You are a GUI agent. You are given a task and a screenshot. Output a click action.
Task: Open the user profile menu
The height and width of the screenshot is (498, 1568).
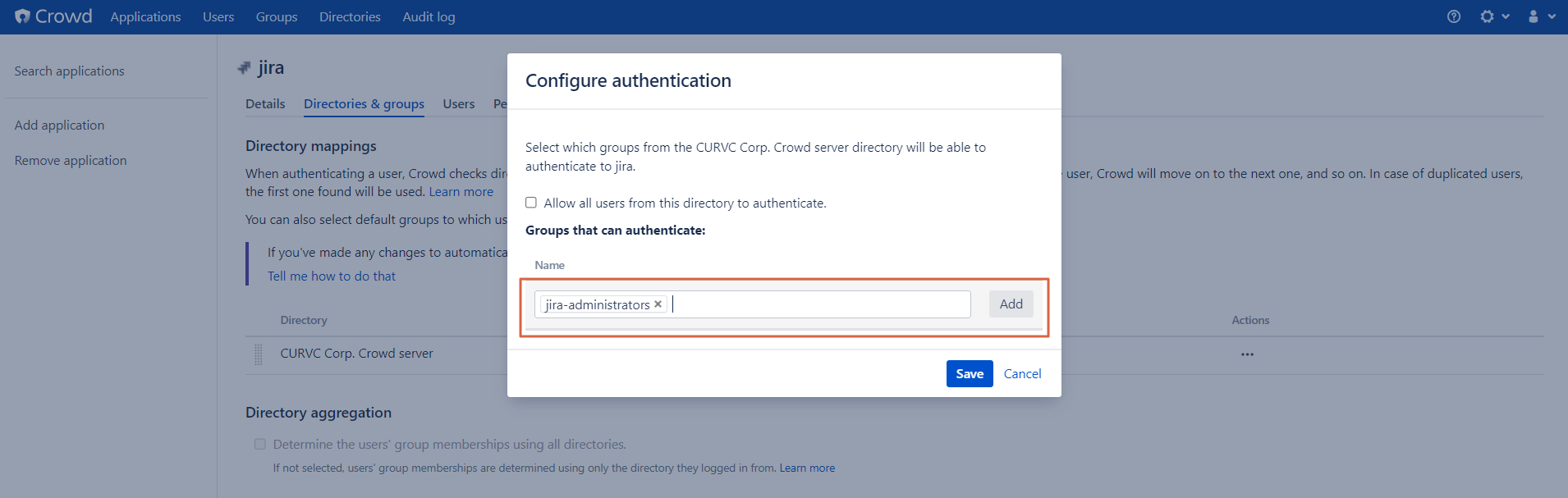pos(1541,16)
